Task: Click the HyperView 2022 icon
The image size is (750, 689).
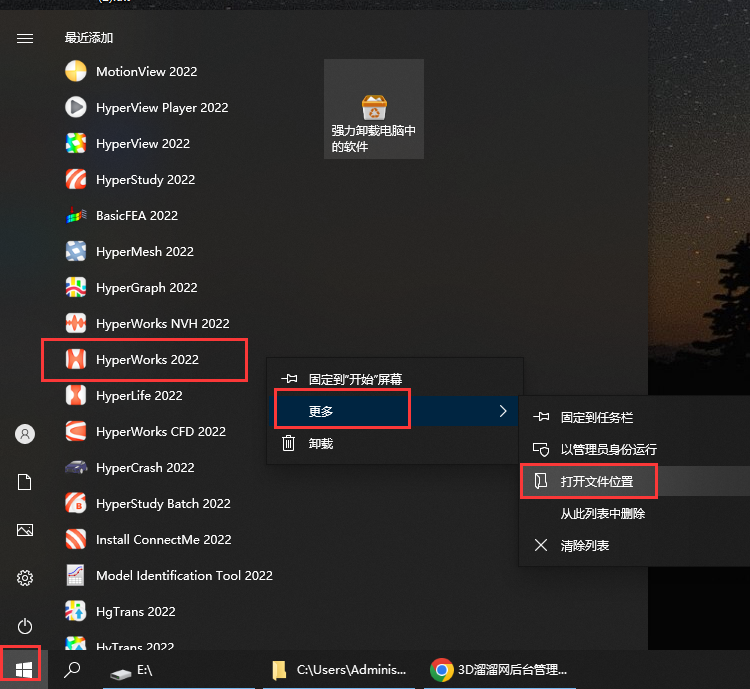Action: [x=76, y=144]
